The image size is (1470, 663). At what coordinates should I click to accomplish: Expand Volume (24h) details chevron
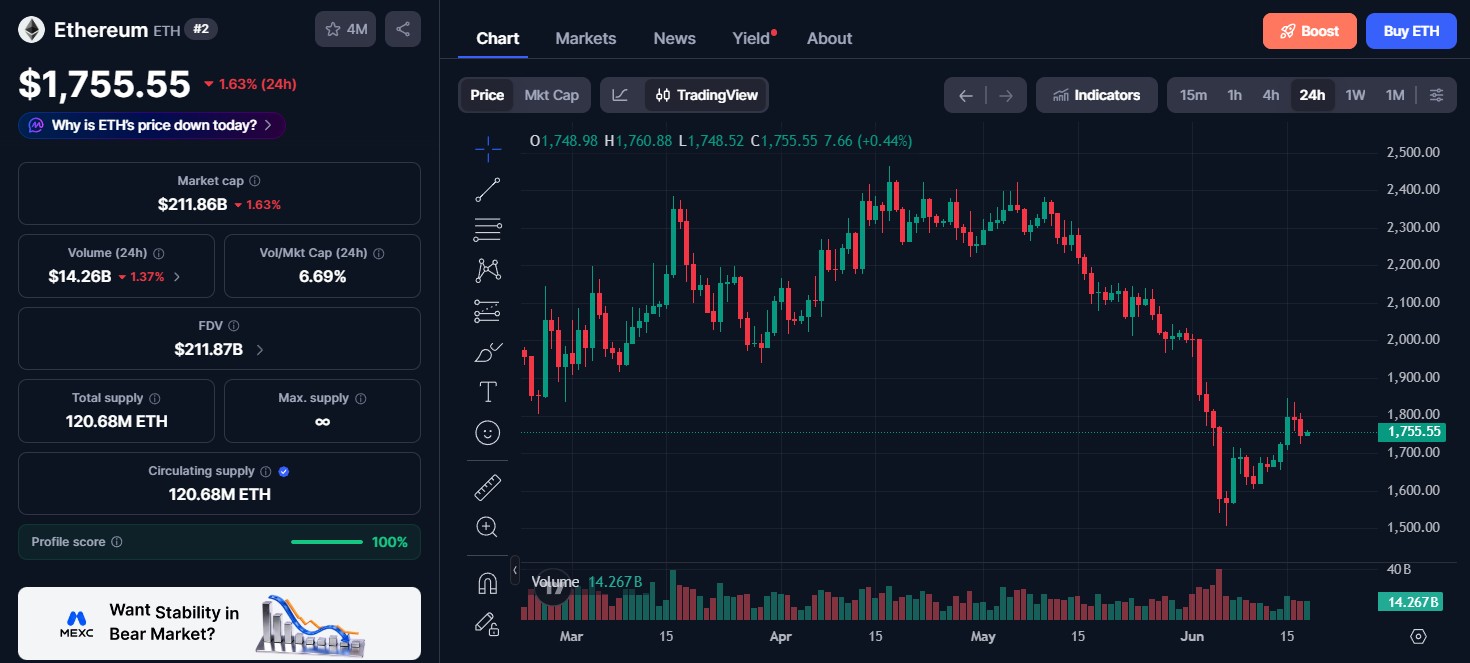177,277
